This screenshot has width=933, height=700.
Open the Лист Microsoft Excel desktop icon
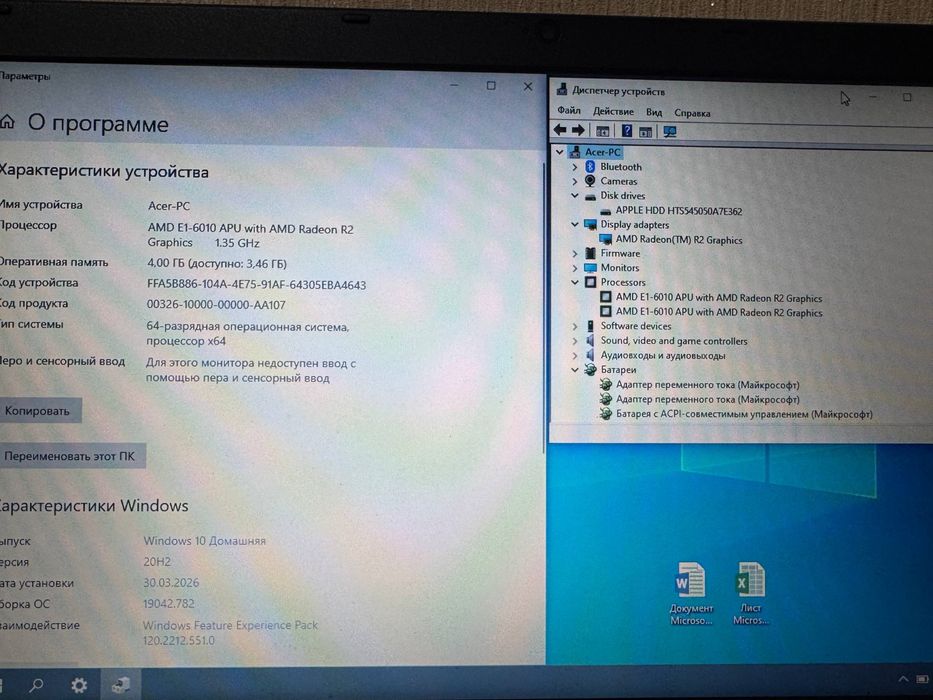(750, 593)
